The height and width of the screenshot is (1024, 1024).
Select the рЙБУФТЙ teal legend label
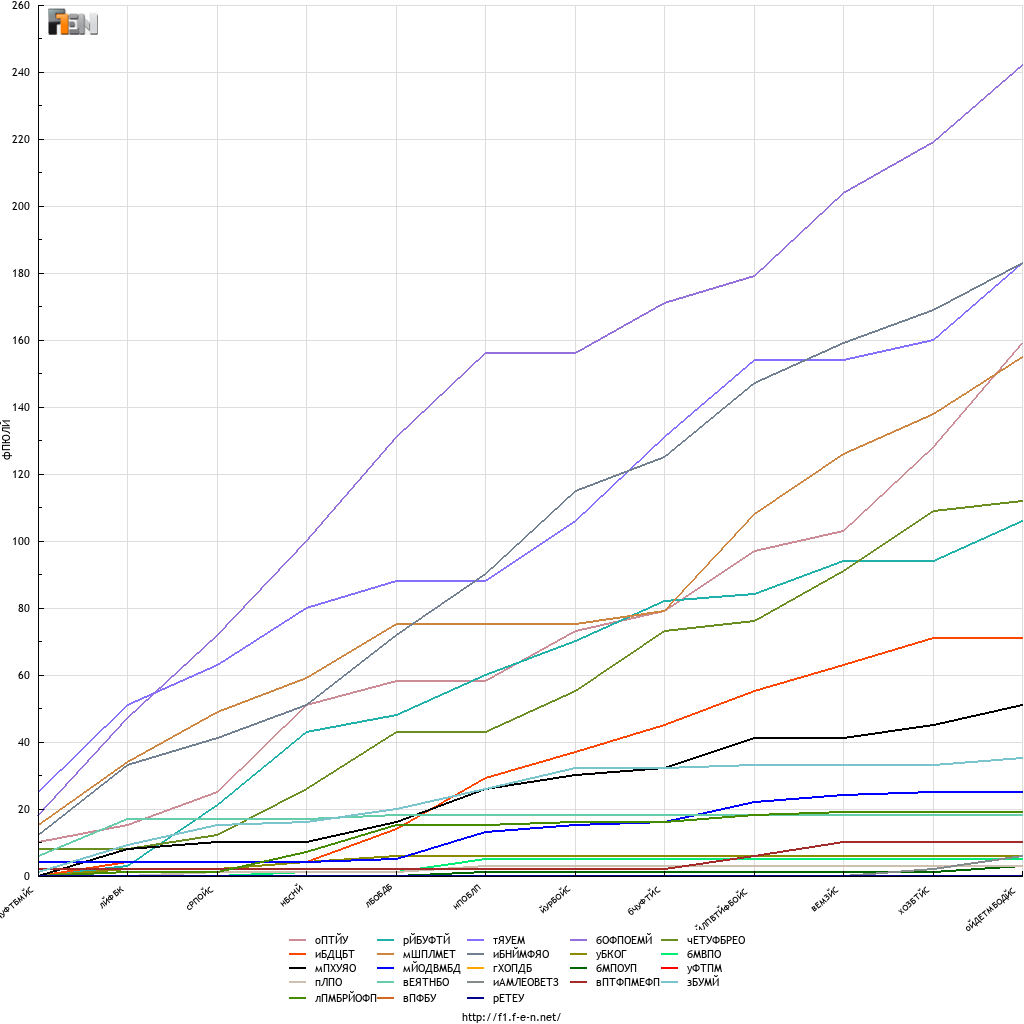[426, 940]
